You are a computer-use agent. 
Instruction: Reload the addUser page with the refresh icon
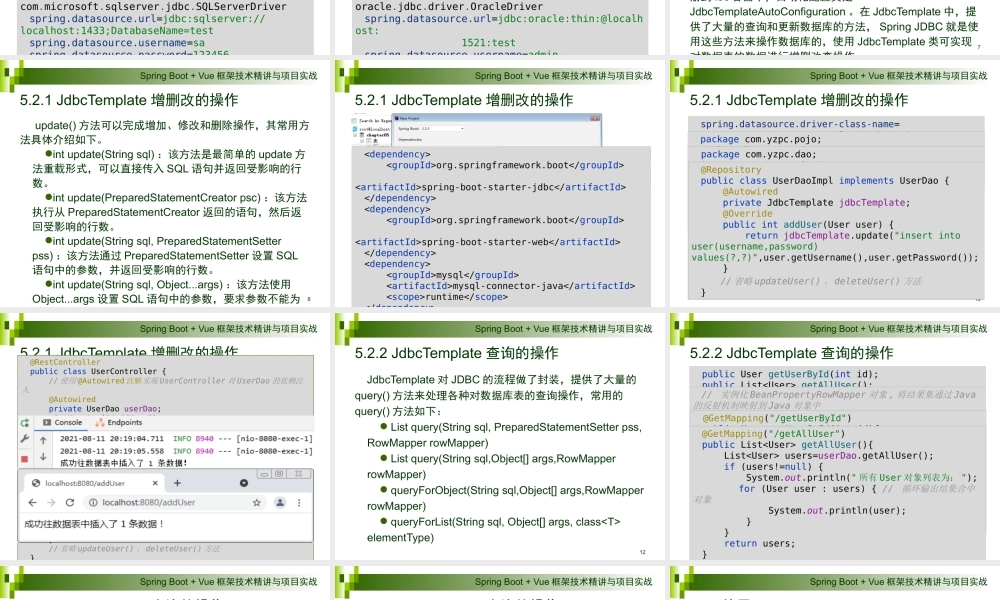[70, 503]
